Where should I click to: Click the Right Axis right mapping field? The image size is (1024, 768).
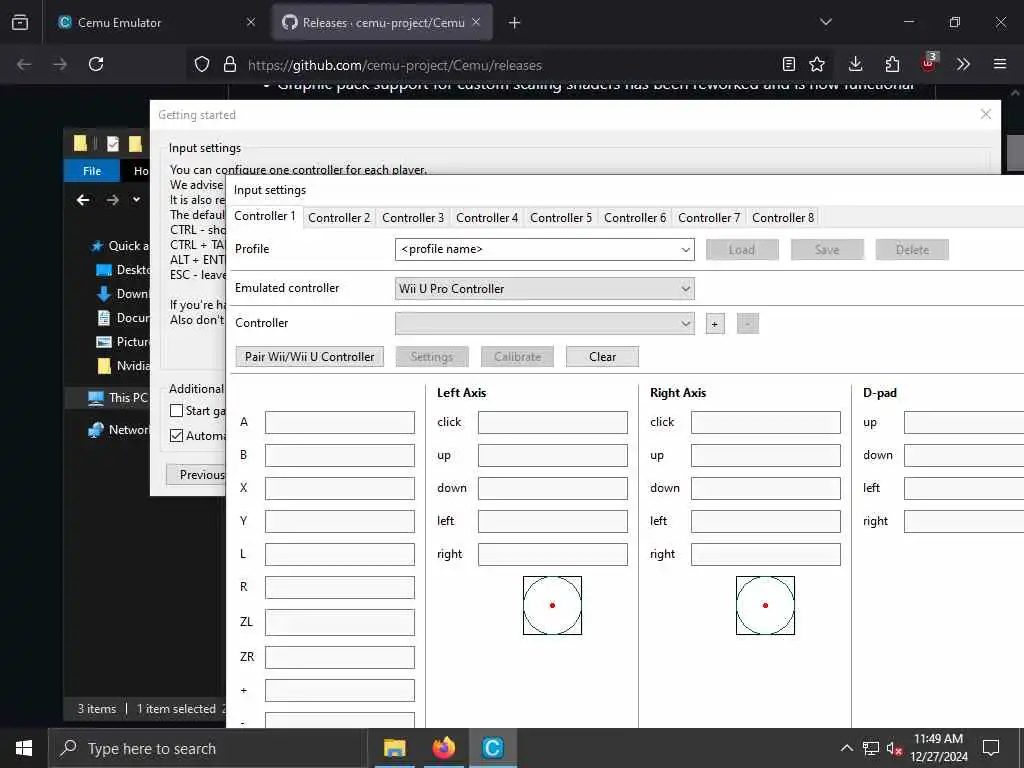pos(765,554)
